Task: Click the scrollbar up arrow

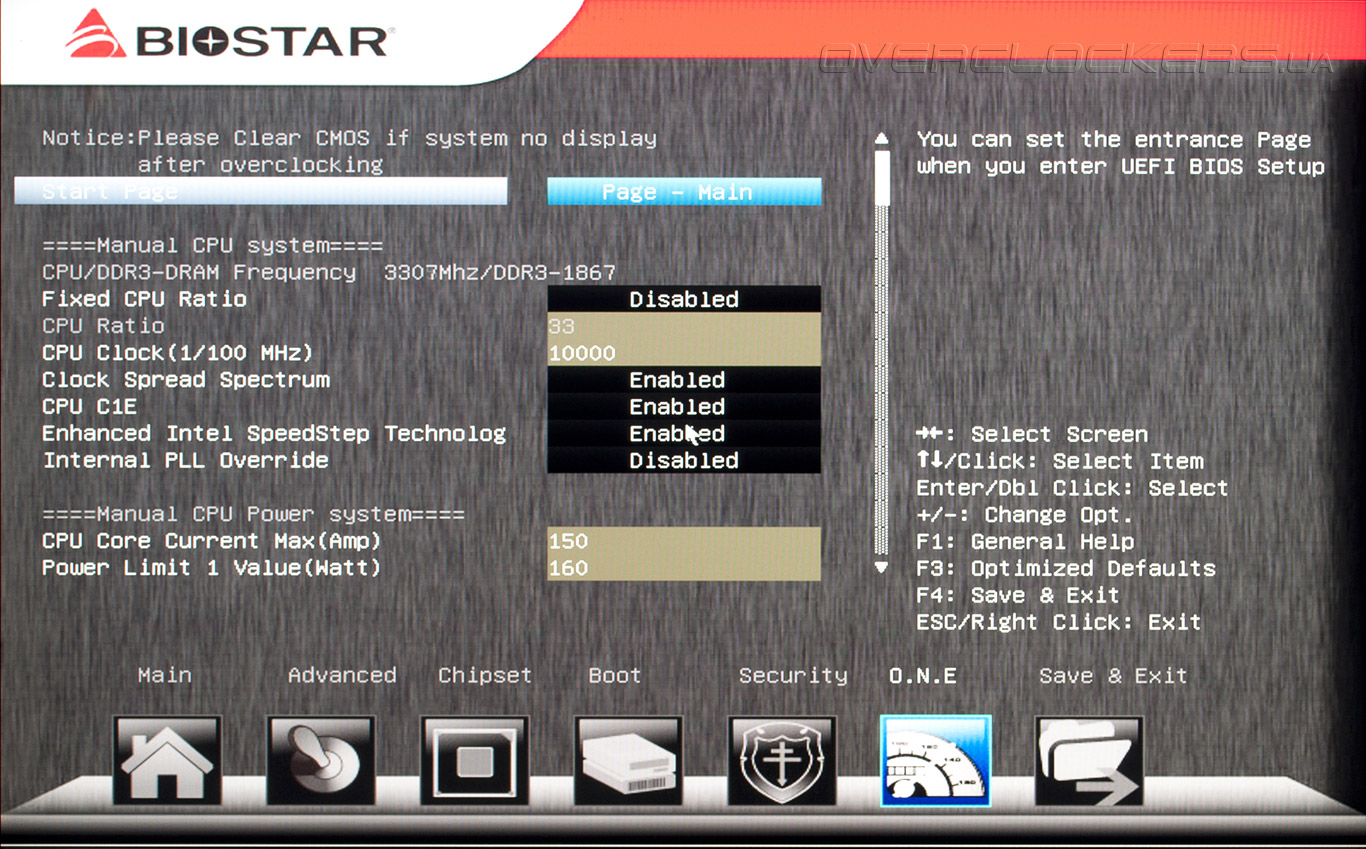Action: pos(881,139)
